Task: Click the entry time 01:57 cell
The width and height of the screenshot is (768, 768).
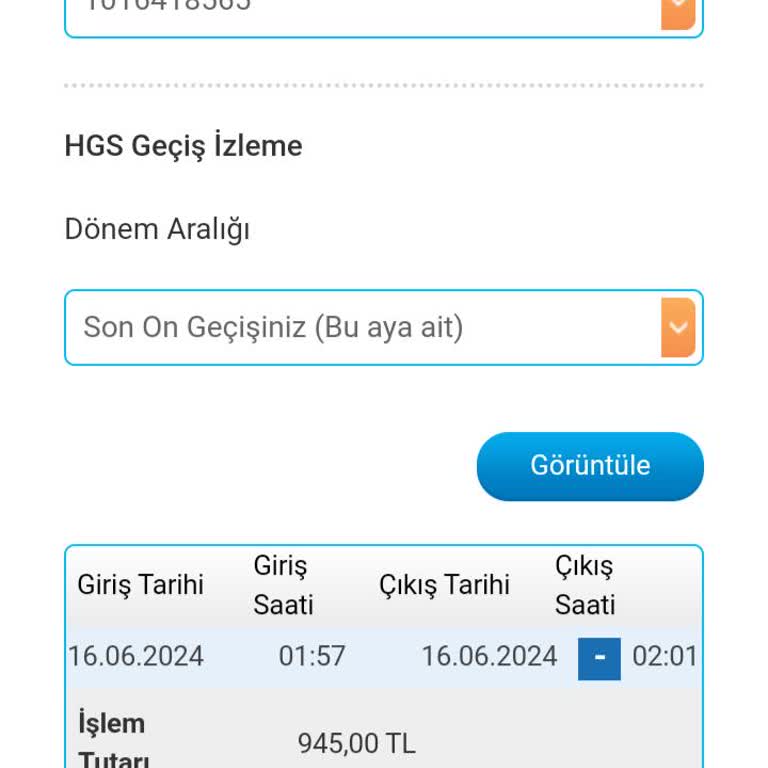Action: coord(312,657)
